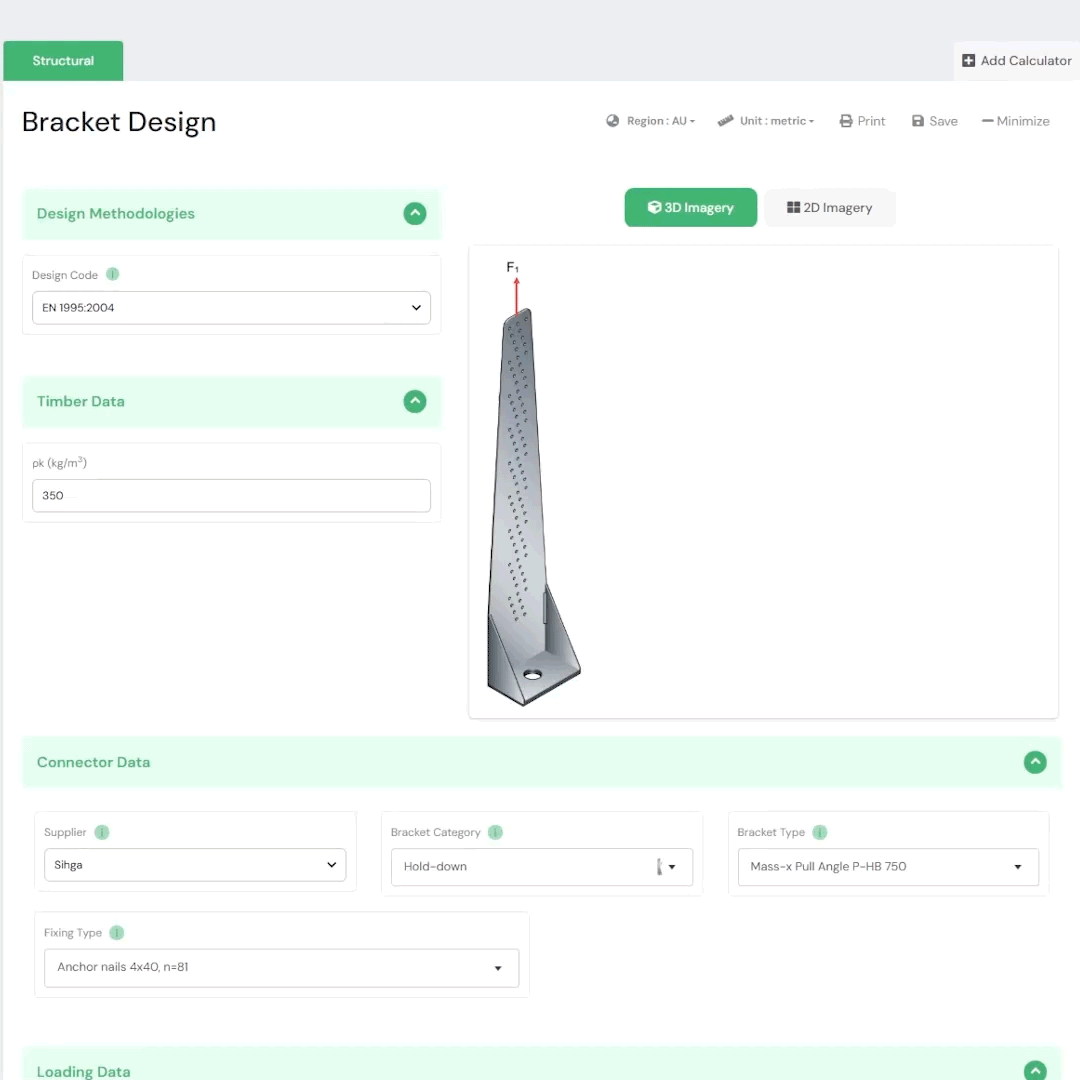This screenshot has height=1080, width=1080.
Task: Open the Bracket Category info tooltip
Action: (494, 832)
